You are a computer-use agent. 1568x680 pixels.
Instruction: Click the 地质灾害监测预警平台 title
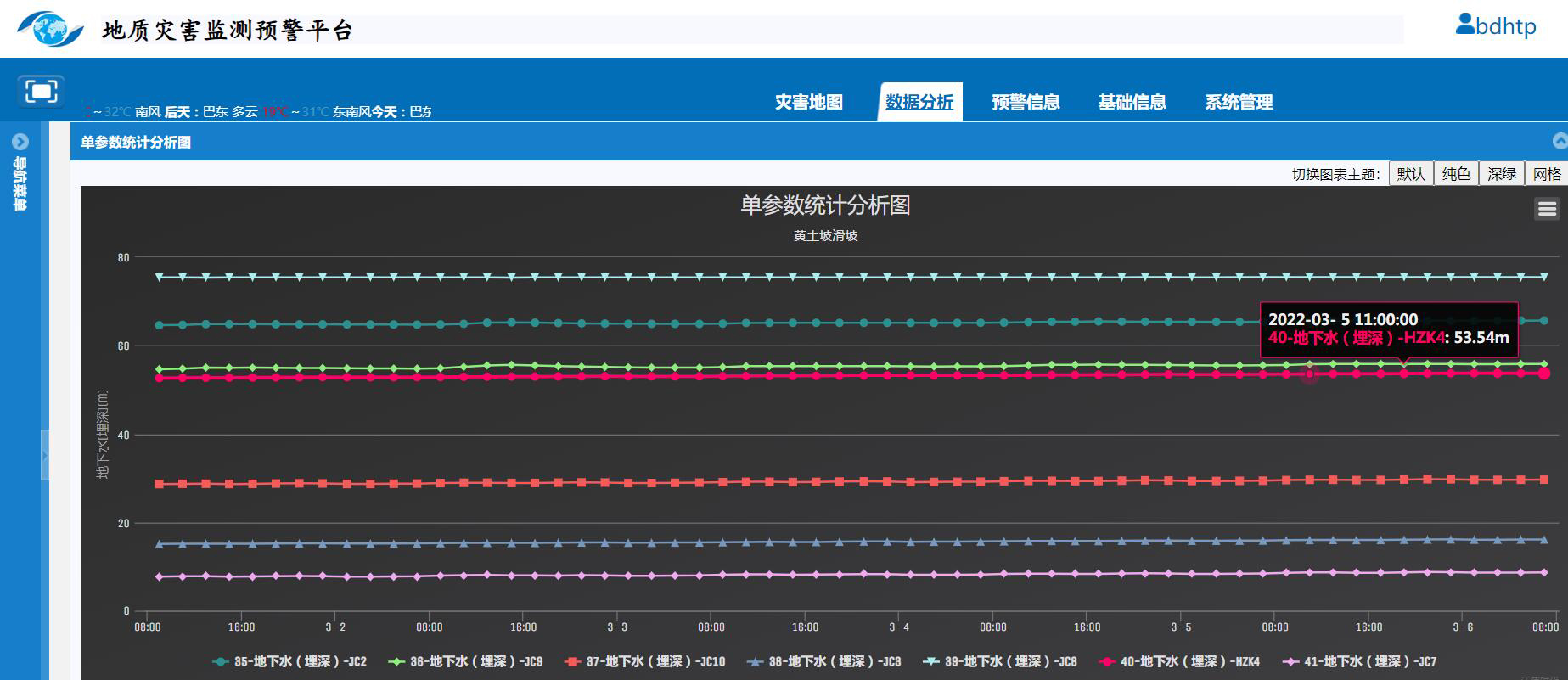(x=228, y=31)
